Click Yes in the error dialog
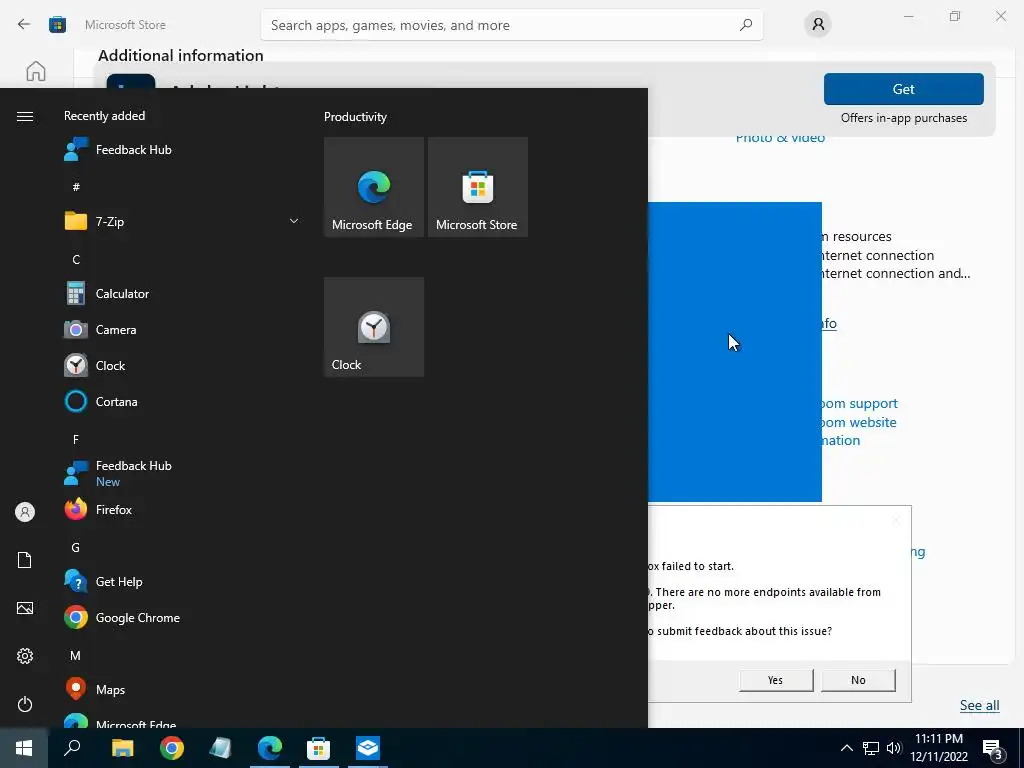 tap(776, 680)
